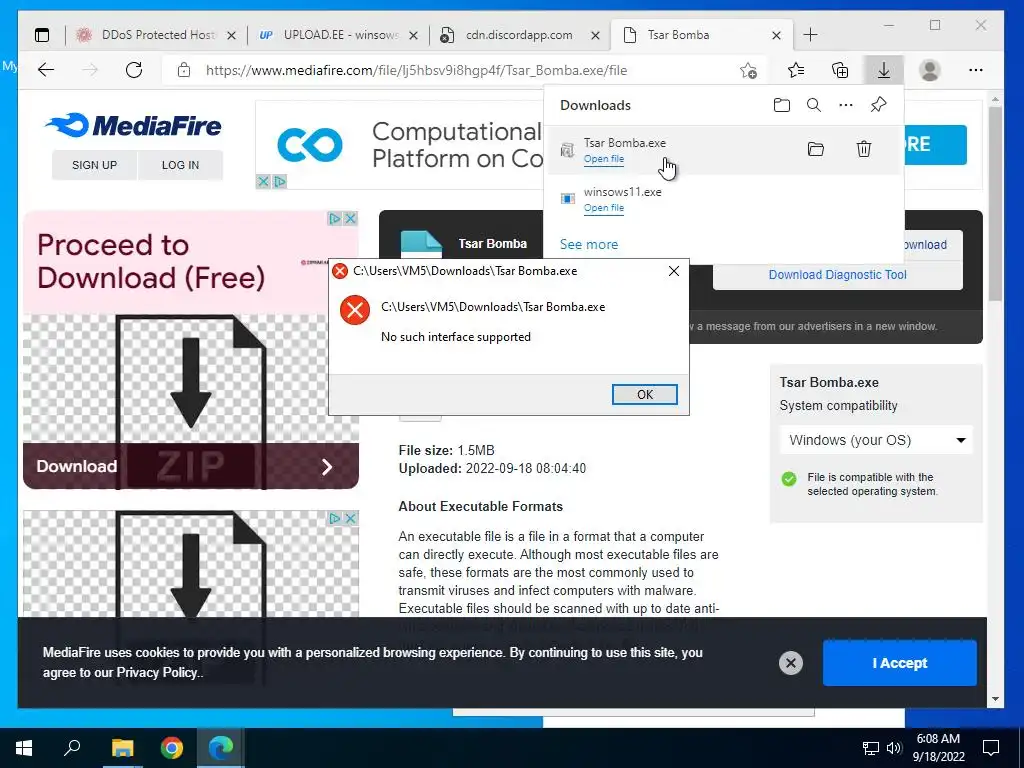This screenshot has height=768, width=1024.
Task: Select the Tsar Bomba browser tab
Action: [x=699, y=35]
